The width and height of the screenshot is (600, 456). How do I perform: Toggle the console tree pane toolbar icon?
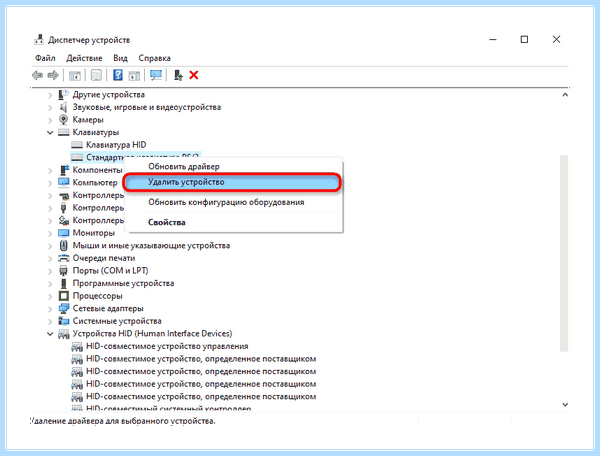click(75, 75)
